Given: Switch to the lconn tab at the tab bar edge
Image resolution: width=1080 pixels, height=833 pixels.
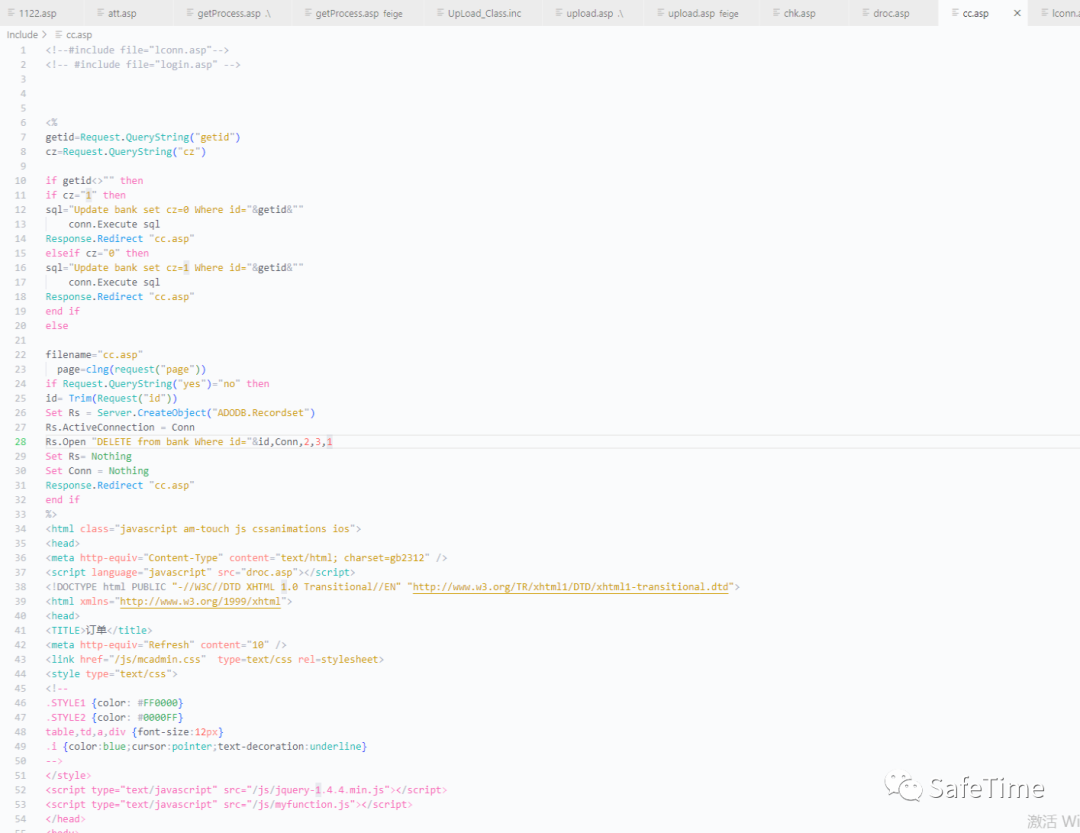Looking at the screenshot, I should tap(1059, 13).
